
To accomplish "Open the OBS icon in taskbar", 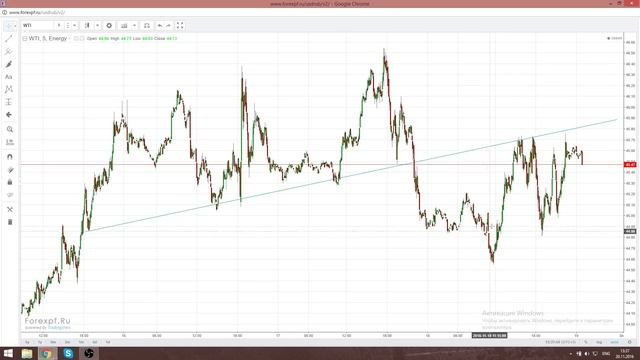I will [89, 353].
